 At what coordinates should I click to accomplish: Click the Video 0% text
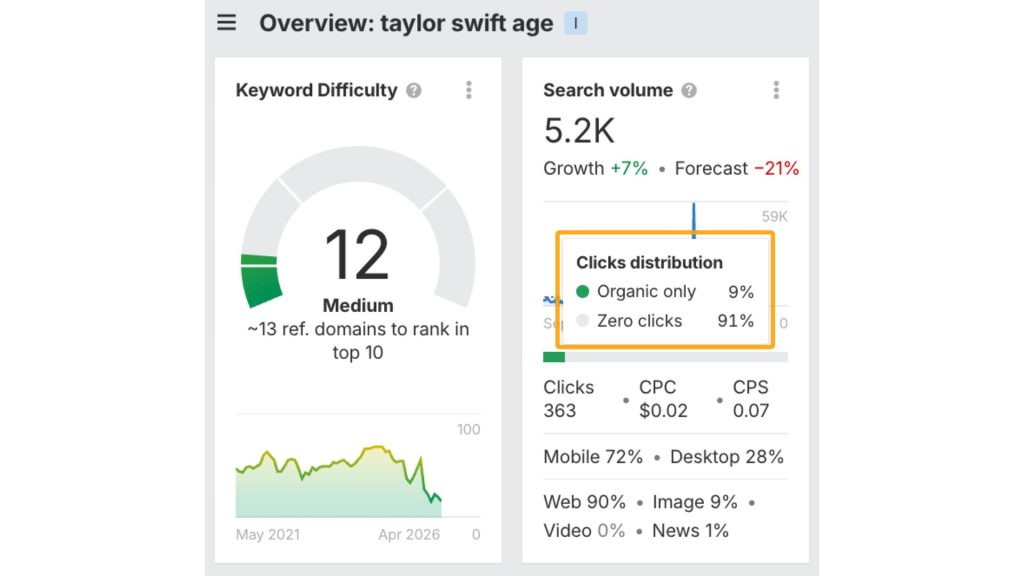(584, 530)
